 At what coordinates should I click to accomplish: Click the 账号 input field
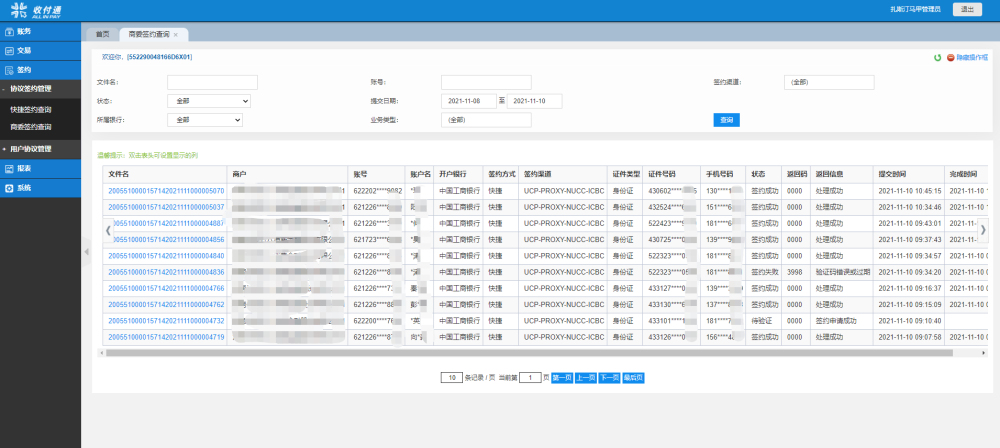486,82
